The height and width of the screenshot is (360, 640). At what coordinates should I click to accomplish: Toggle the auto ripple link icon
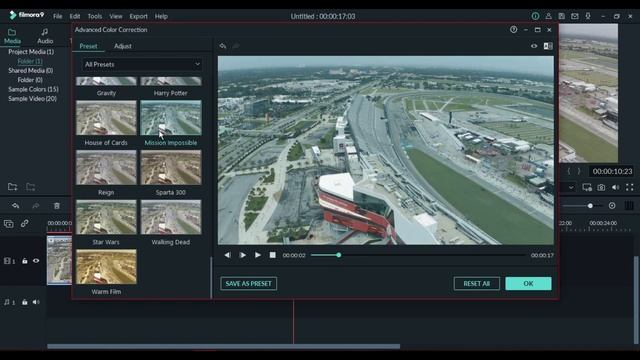pyautogui.click(x=24, y=223)
